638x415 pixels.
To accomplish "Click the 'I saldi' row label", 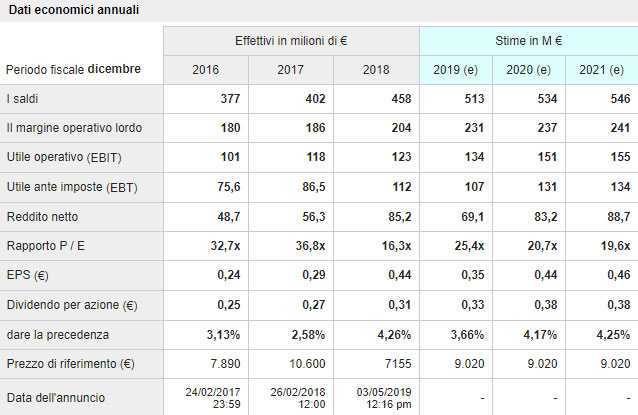I will coord(24,99).
